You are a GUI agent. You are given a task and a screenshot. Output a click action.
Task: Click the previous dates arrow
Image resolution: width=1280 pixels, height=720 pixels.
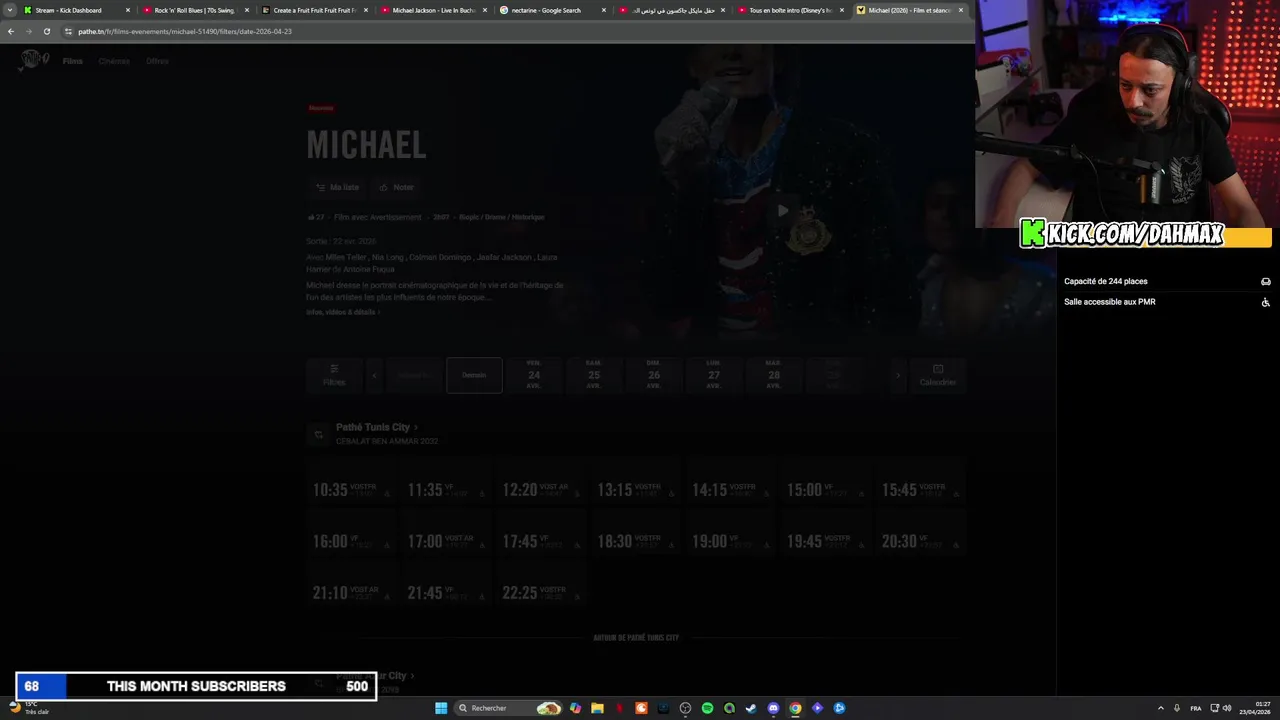point(374,375)
